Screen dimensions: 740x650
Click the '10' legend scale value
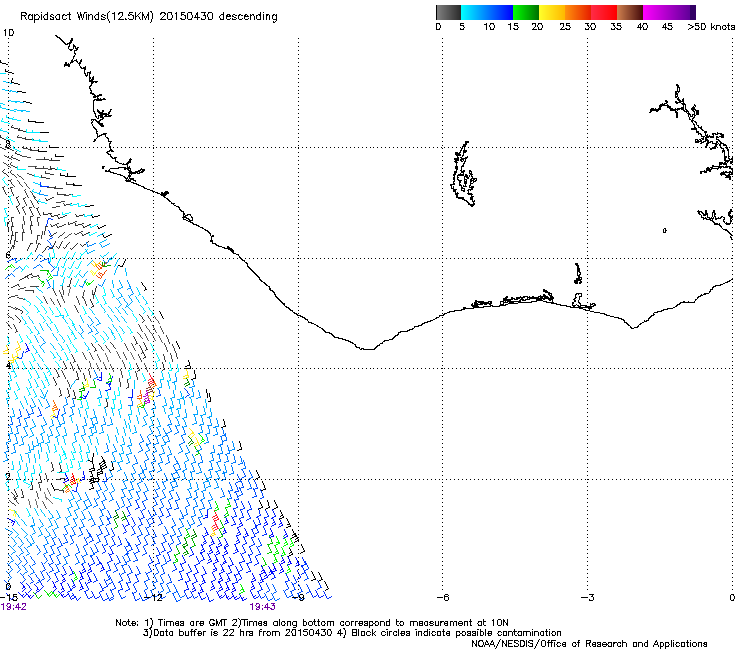tap(489, 27)
